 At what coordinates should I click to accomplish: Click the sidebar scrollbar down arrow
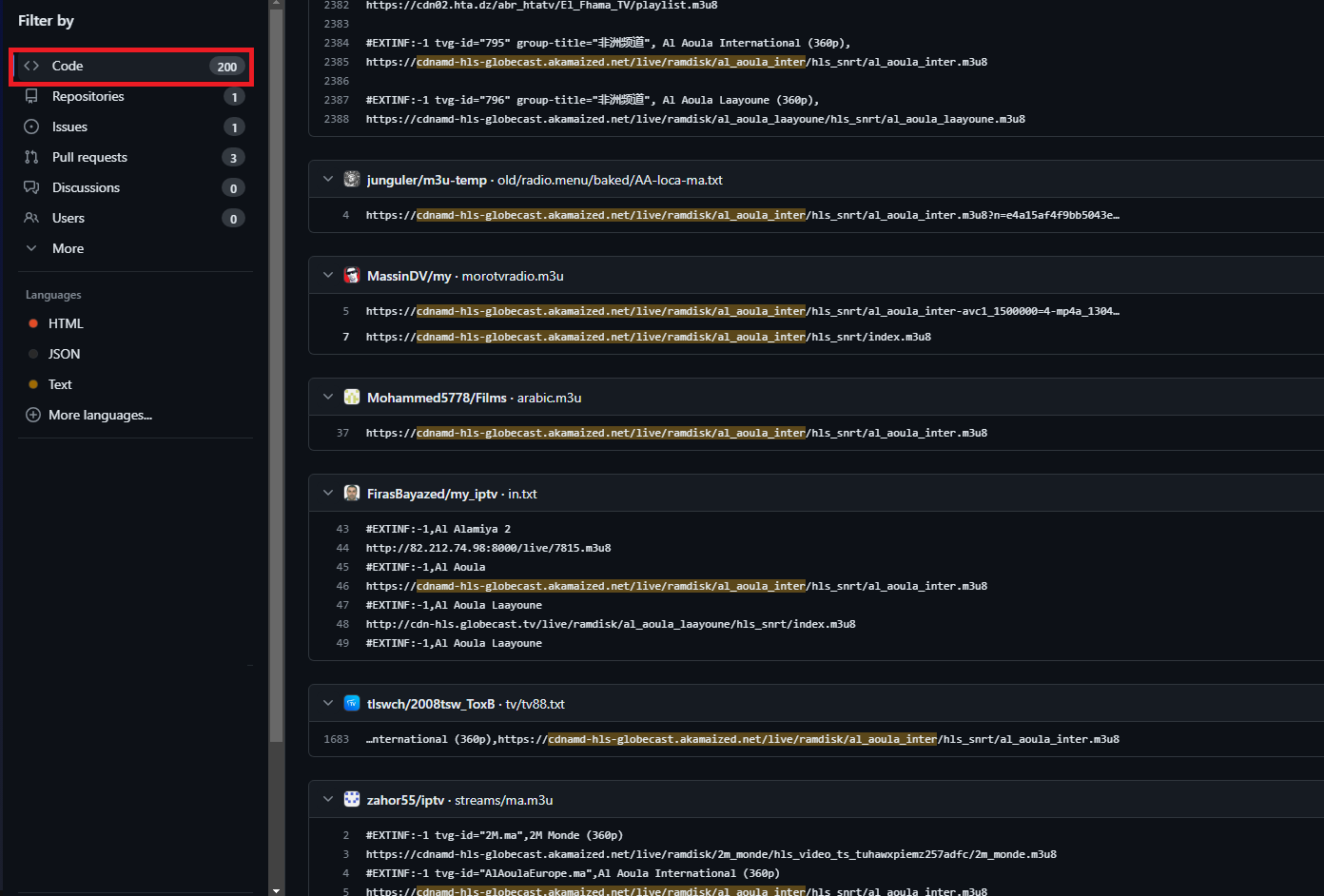tap(277, 890)
